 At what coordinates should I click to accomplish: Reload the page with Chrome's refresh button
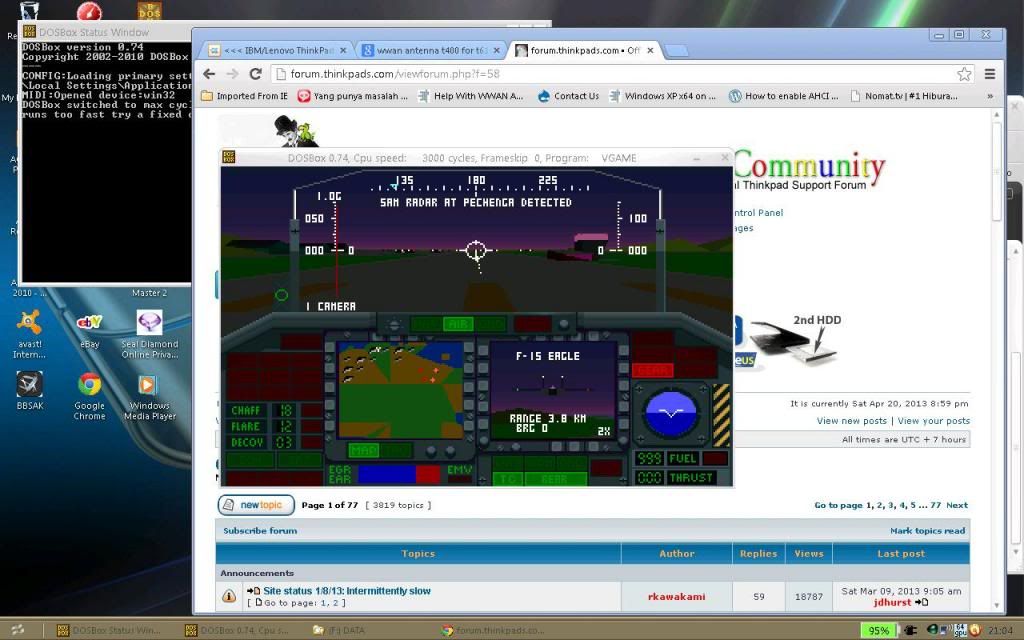tap(255, 74)
